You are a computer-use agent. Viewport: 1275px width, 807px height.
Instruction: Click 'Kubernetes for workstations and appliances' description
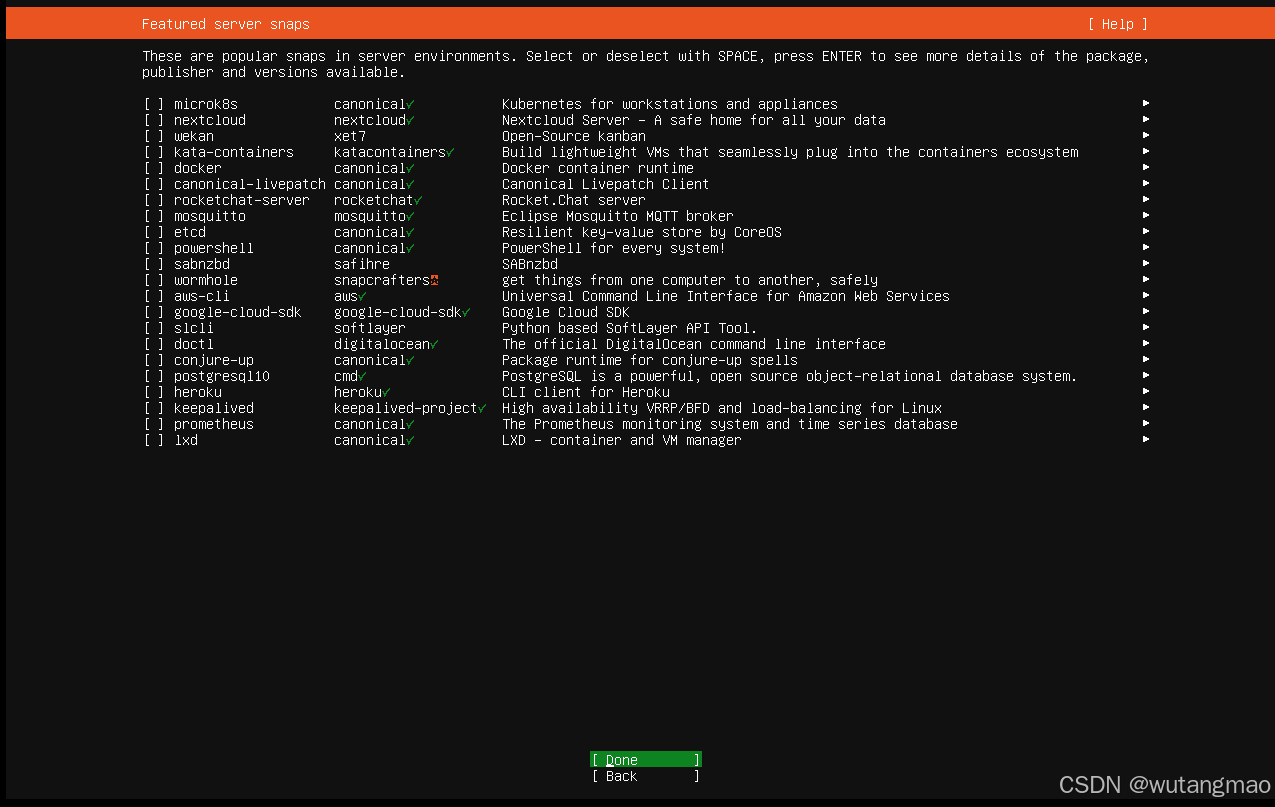[670, 104]
